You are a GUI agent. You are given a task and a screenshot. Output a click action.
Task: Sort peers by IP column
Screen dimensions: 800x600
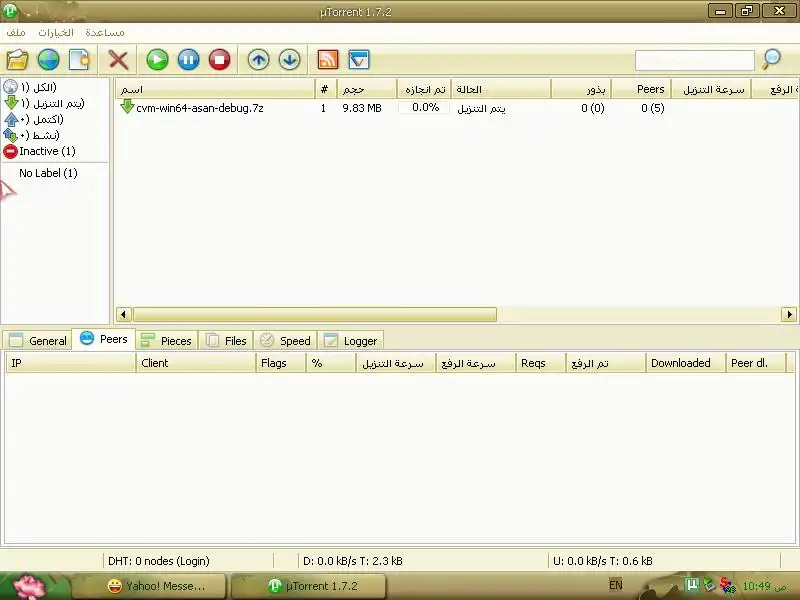(x=70, y=363)
